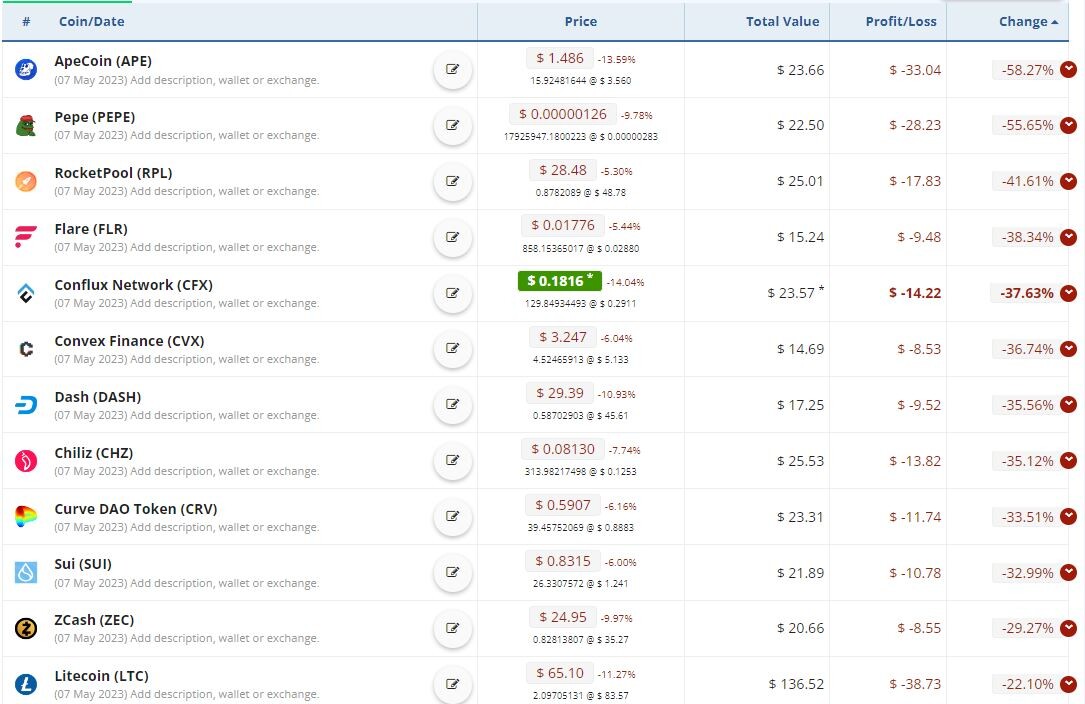Expand the Curve DAO Token row's chevron
Image resolution: width=1085 pixels, height=704 pixels.
tap(1068, 516)
